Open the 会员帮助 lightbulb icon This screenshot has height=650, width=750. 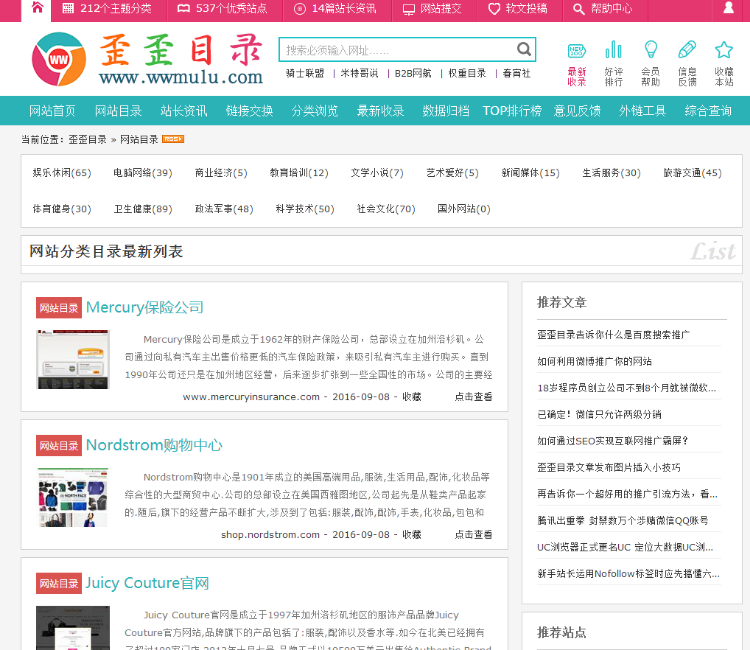(651, 63)
